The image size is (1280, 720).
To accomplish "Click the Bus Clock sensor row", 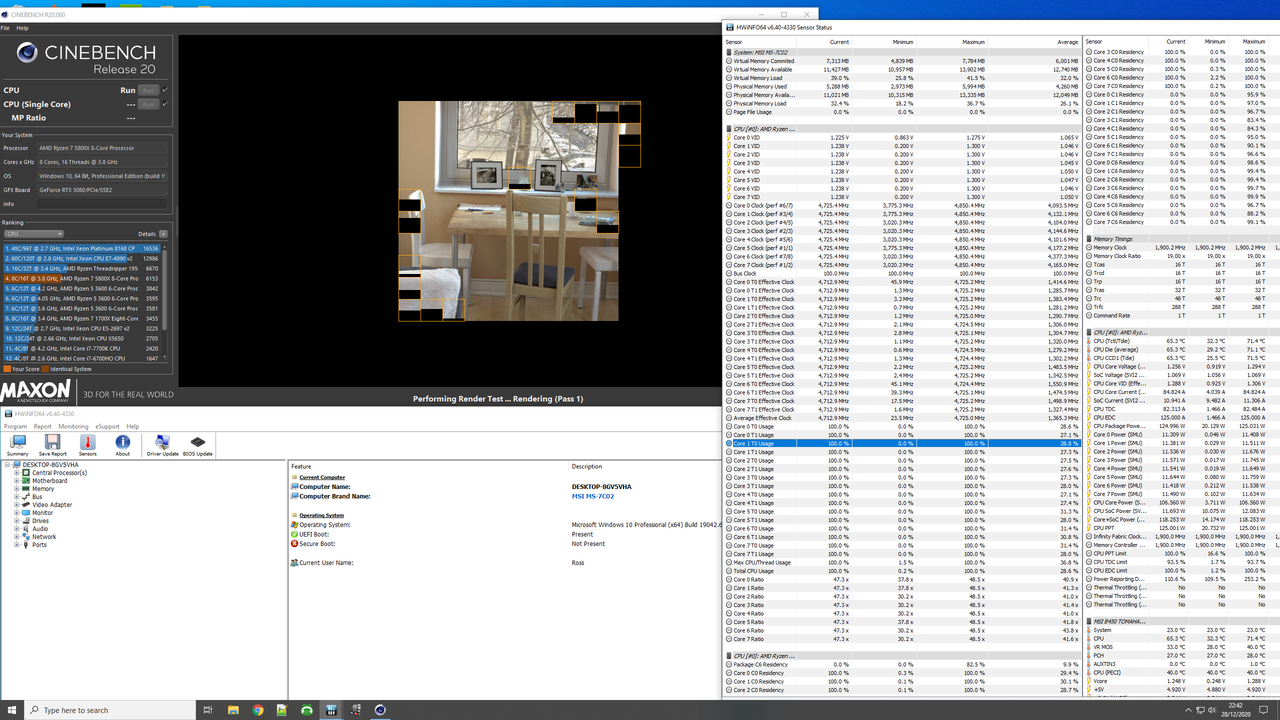I will (903, 273).
